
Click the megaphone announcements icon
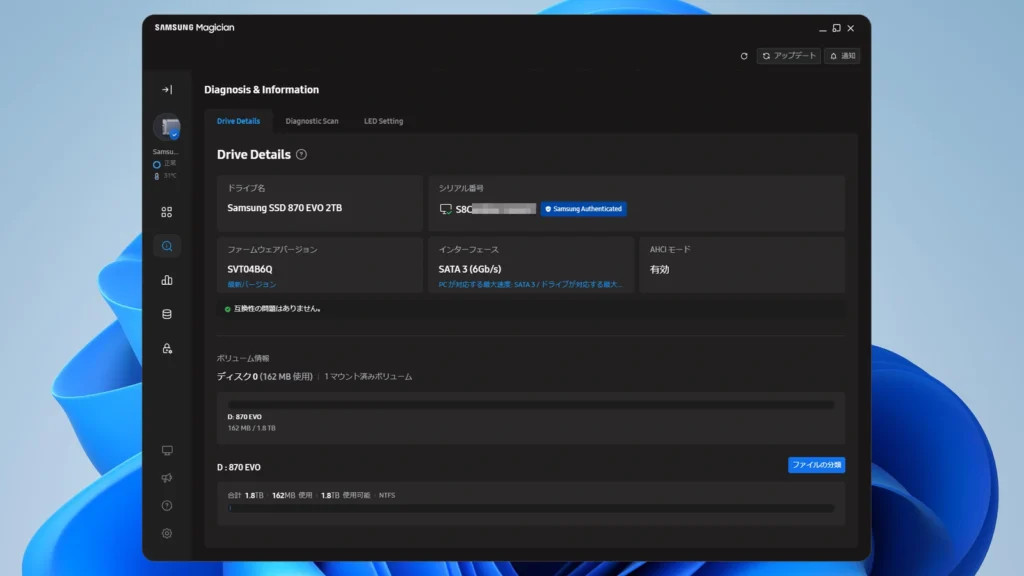point(167,478)
